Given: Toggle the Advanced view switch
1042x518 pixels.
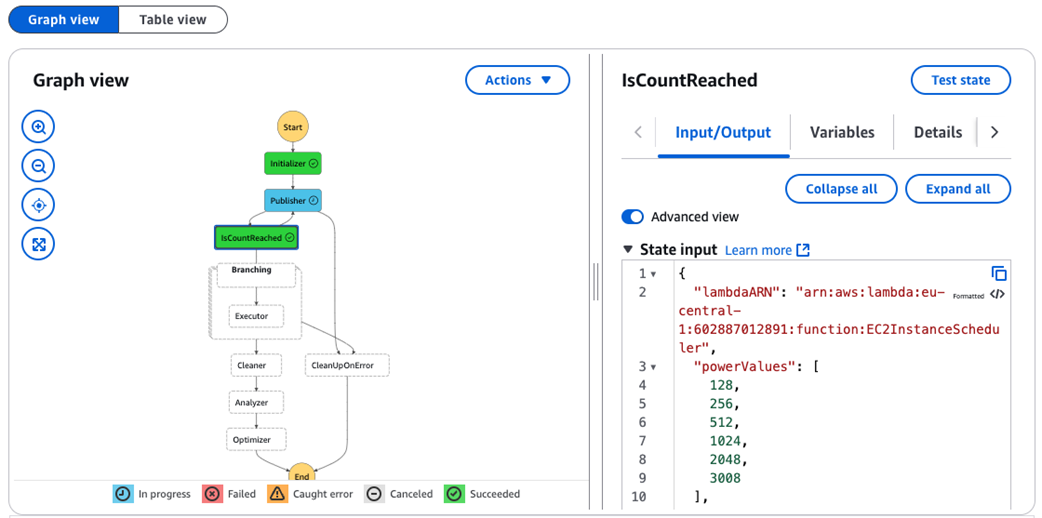Looking at the screenshot, I should point(633,217).
